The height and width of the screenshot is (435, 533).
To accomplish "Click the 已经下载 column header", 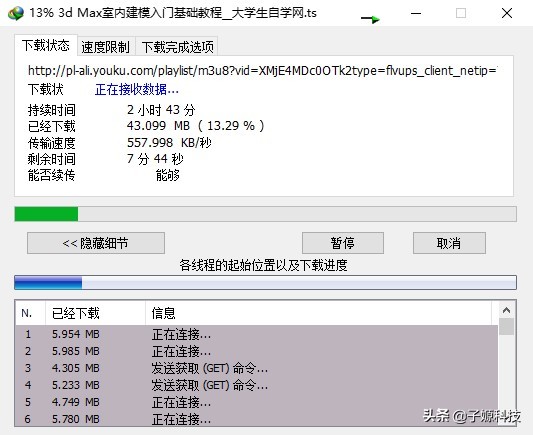I will (x=95, y=313).
